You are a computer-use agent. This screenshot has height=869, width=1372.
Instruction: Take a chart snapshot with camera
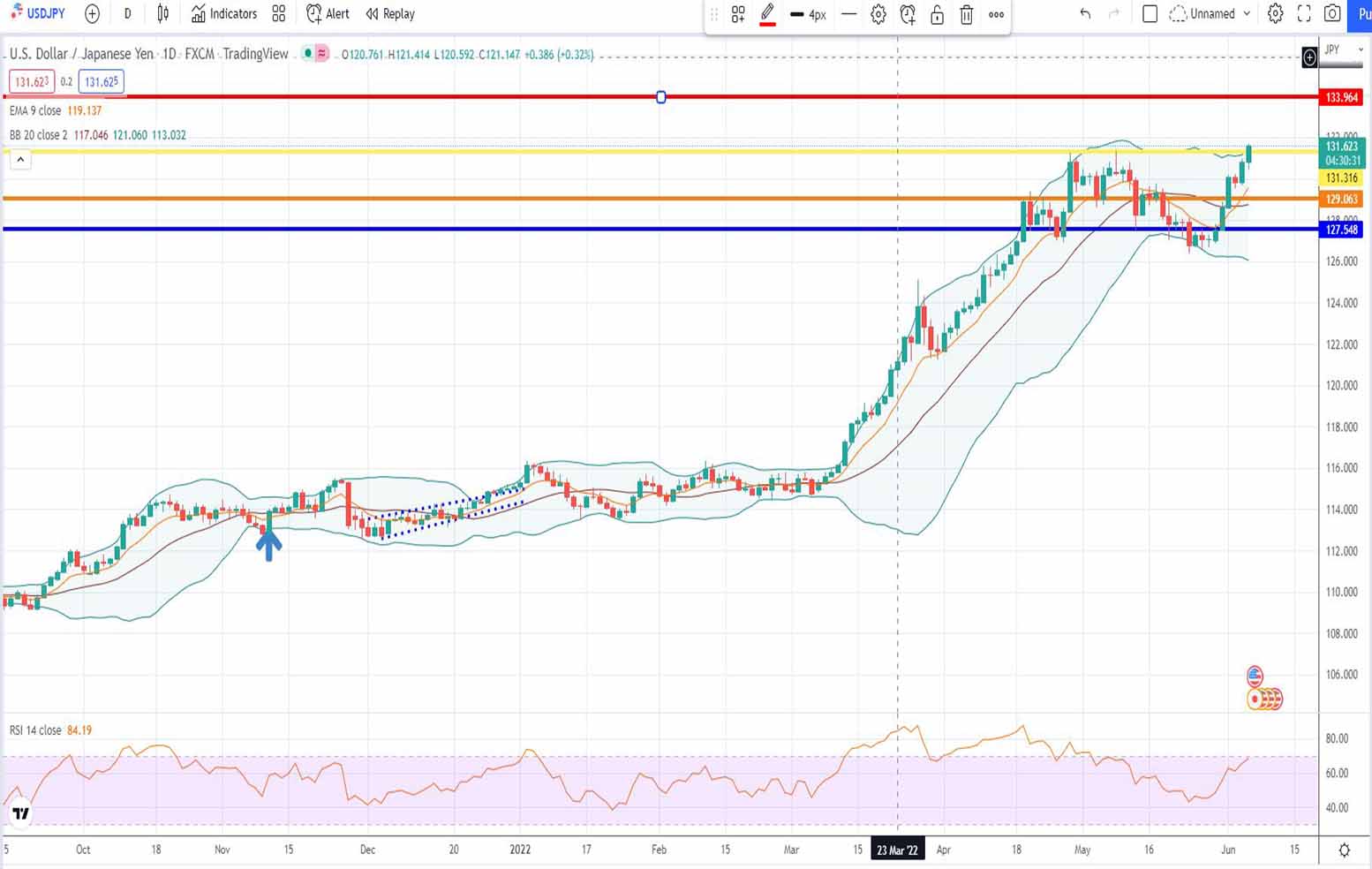[1333, 14]
